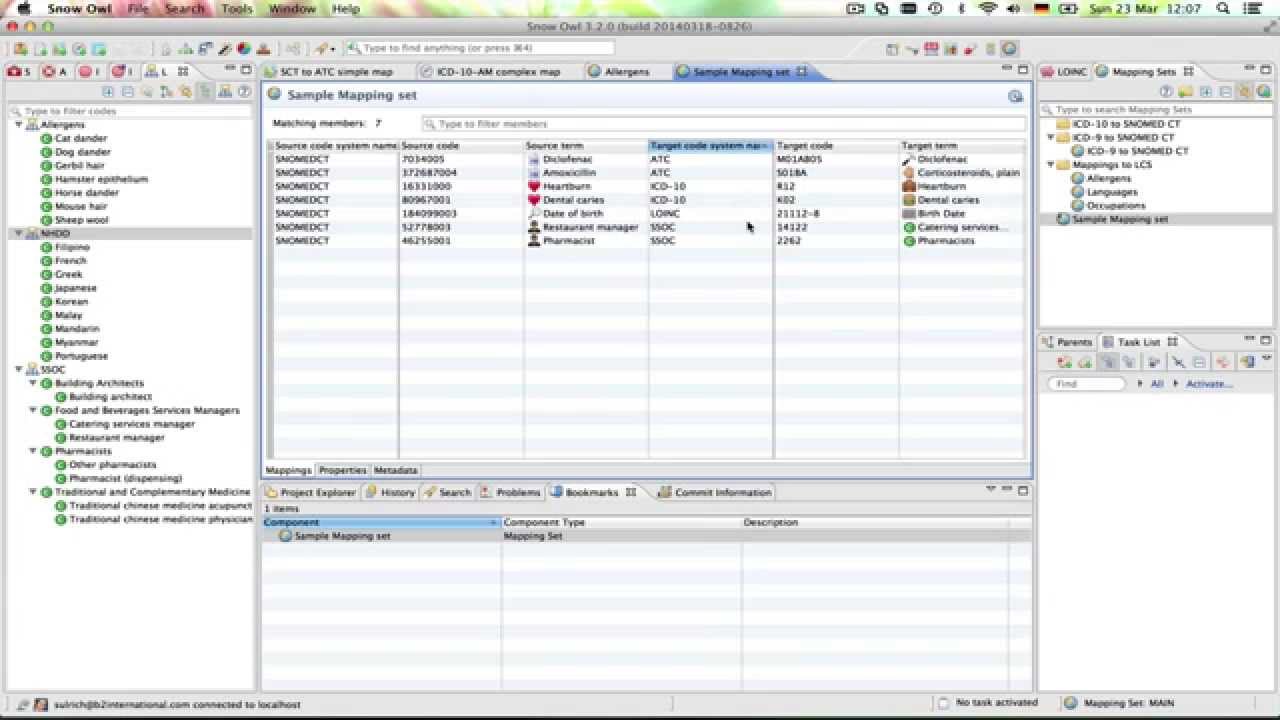
Task: Expand all in the Mapping Sets panel toolbar
Action: 1206,92
